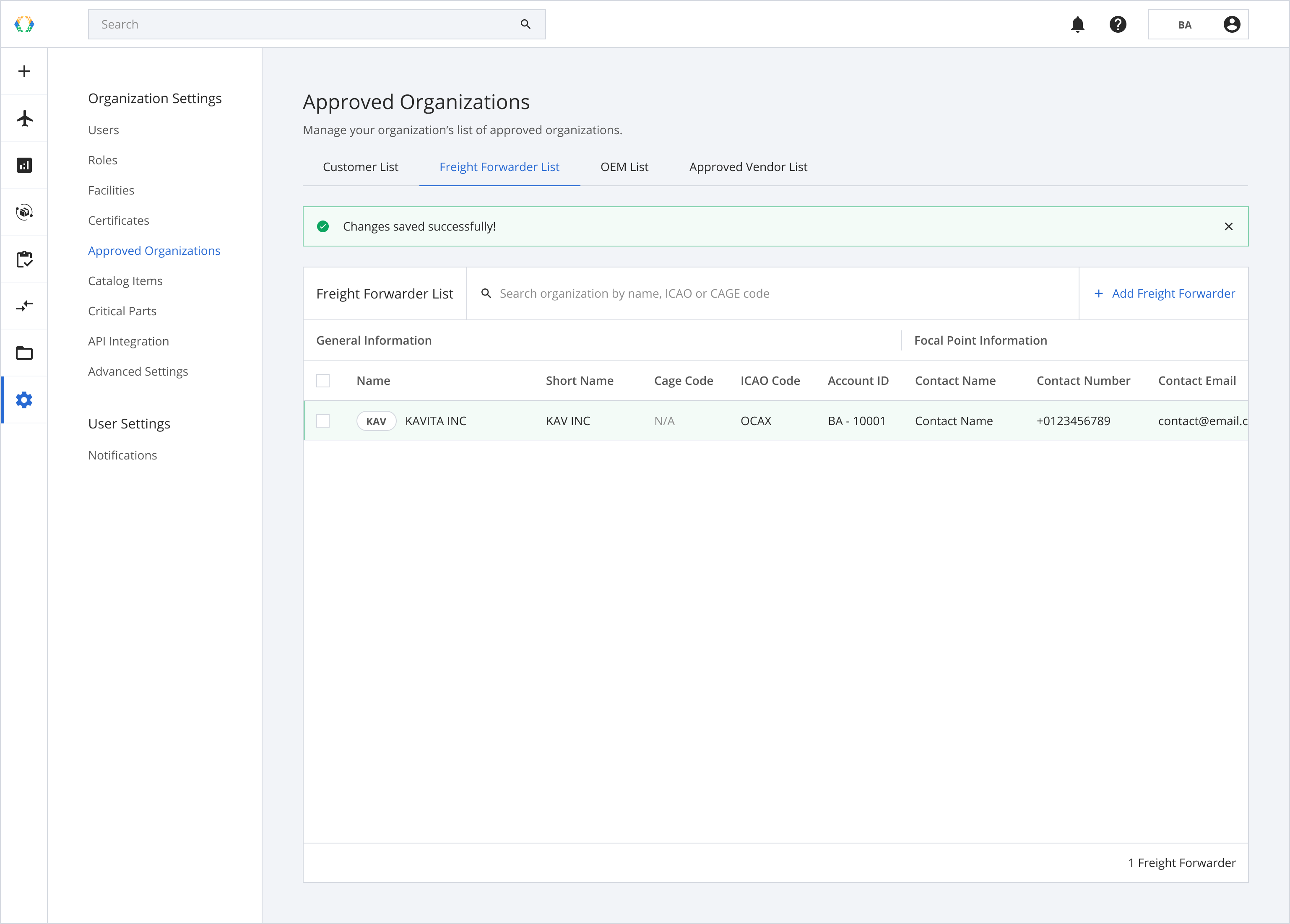Open Facilities settings
1290x924 pixels.
point(111,190)
